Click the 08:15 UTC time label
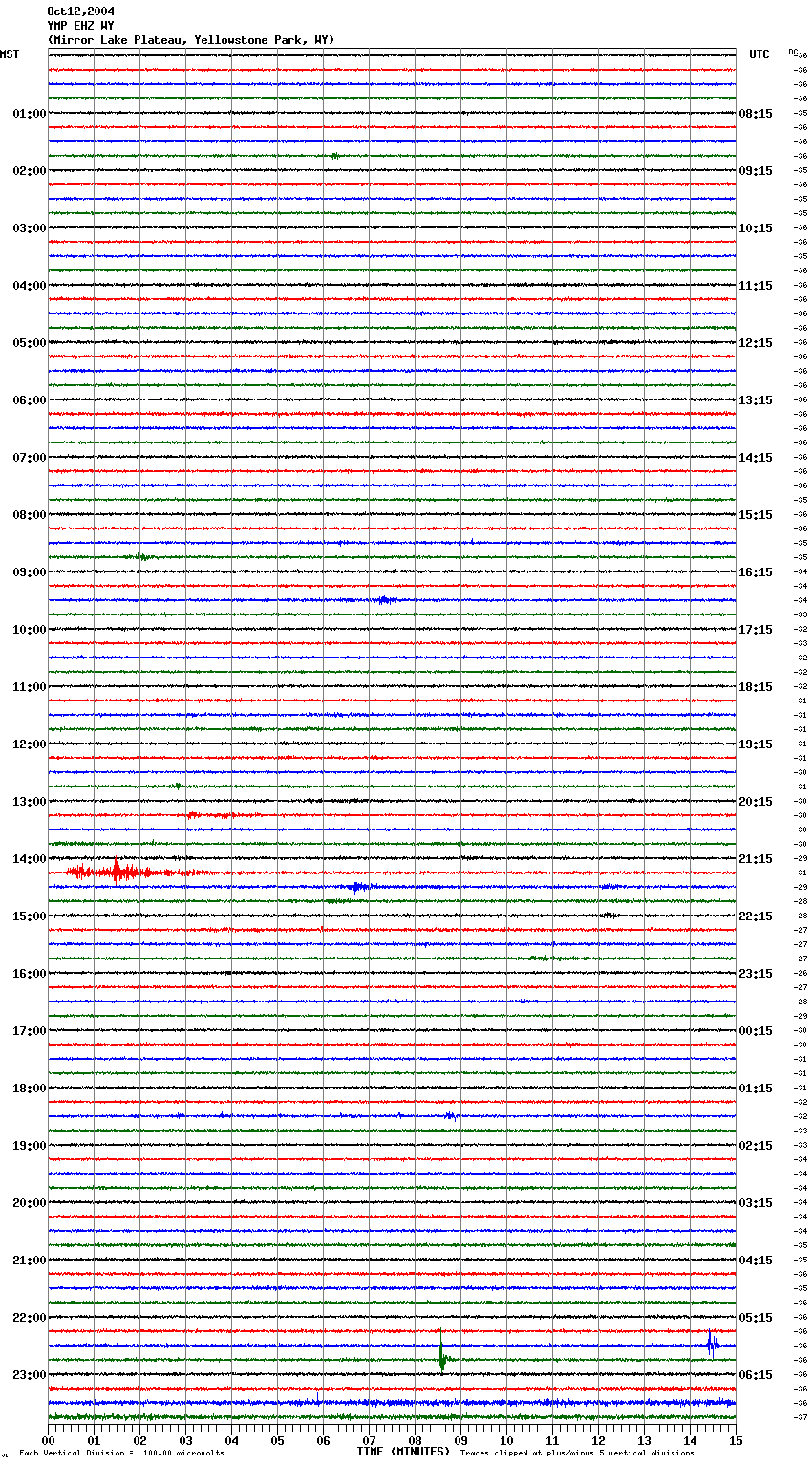The width and height of the screenshot is (812, 1466). pos(756,114)
